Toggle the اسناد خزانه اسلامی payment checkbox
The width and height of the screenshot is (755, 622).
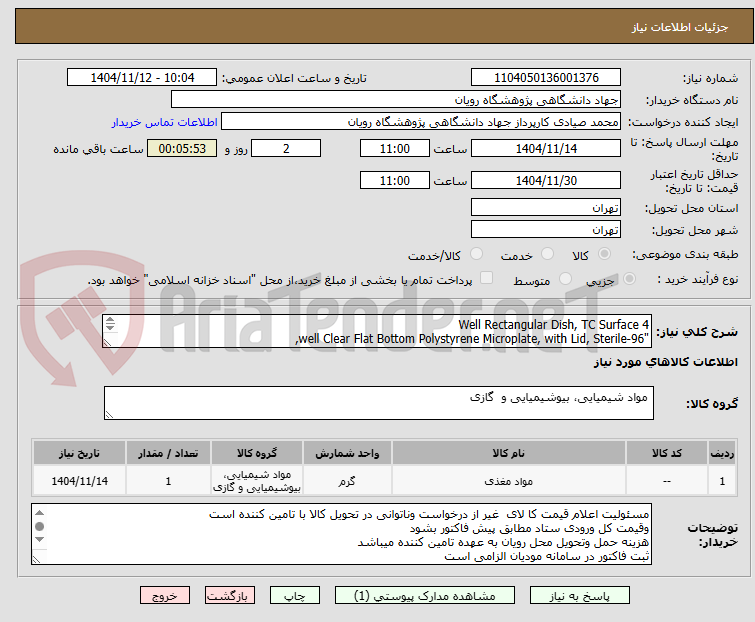tap(487, 278)
